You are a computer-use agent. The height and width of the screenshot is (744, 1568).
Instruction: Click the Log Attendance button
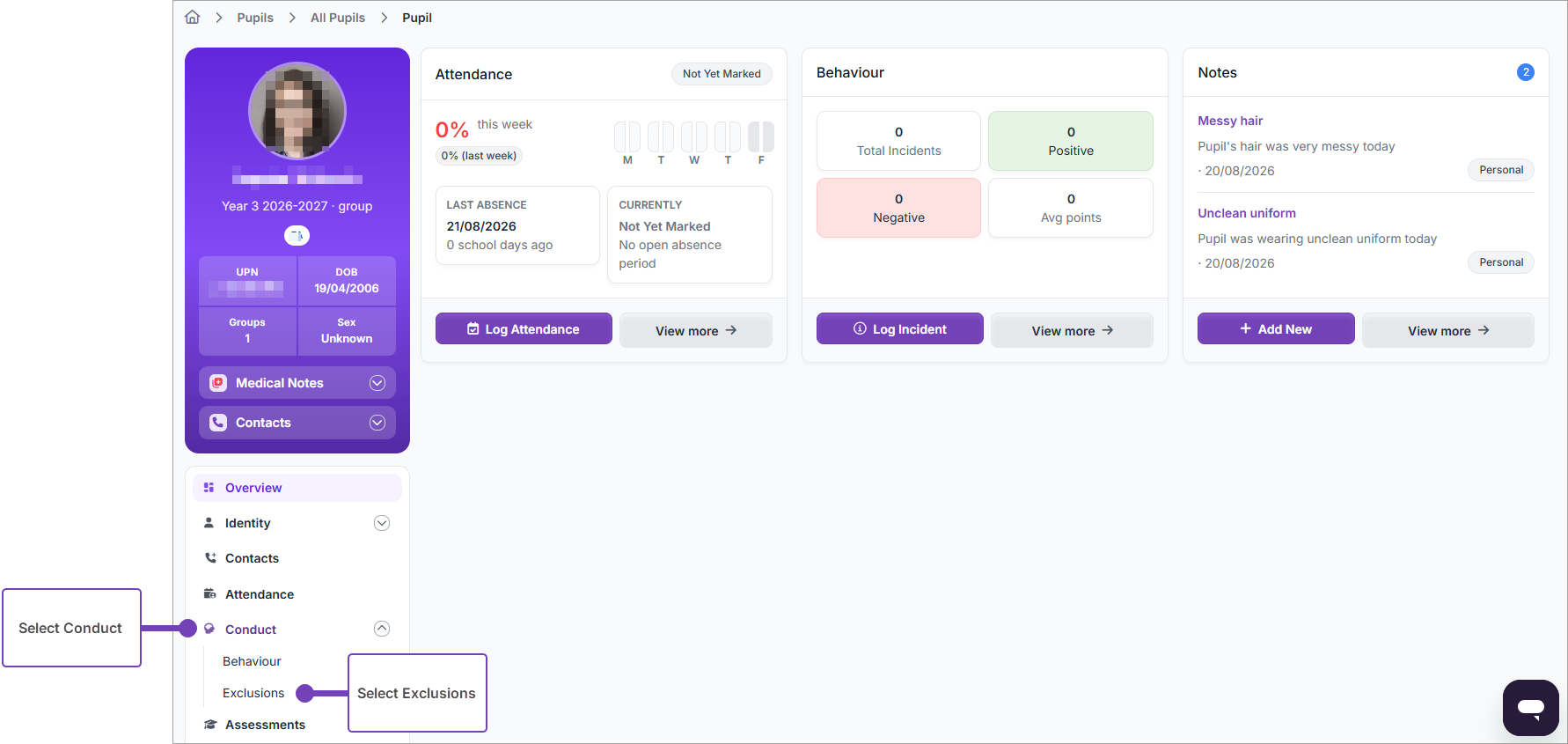(x=524, y=328)
